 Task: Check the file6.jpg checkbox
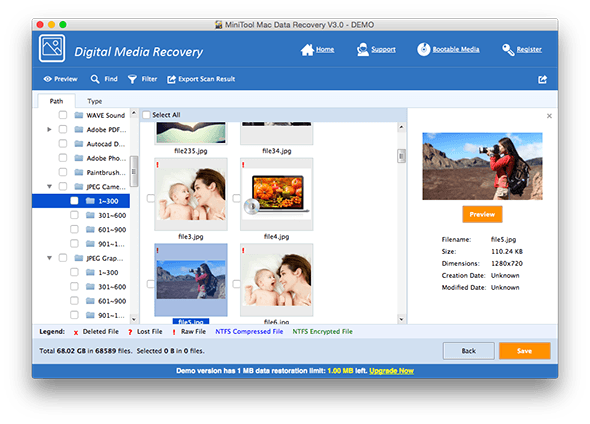[236, 284]
